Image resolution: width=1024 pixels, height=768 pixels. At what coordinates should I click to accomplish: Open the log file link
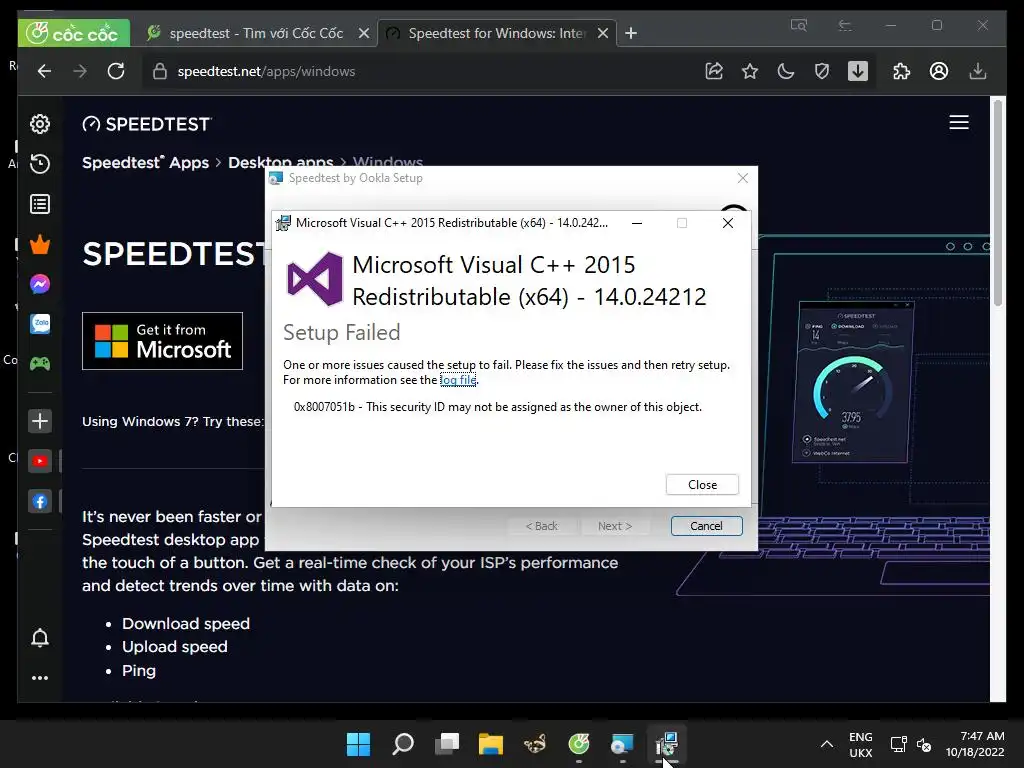(458, 379)
